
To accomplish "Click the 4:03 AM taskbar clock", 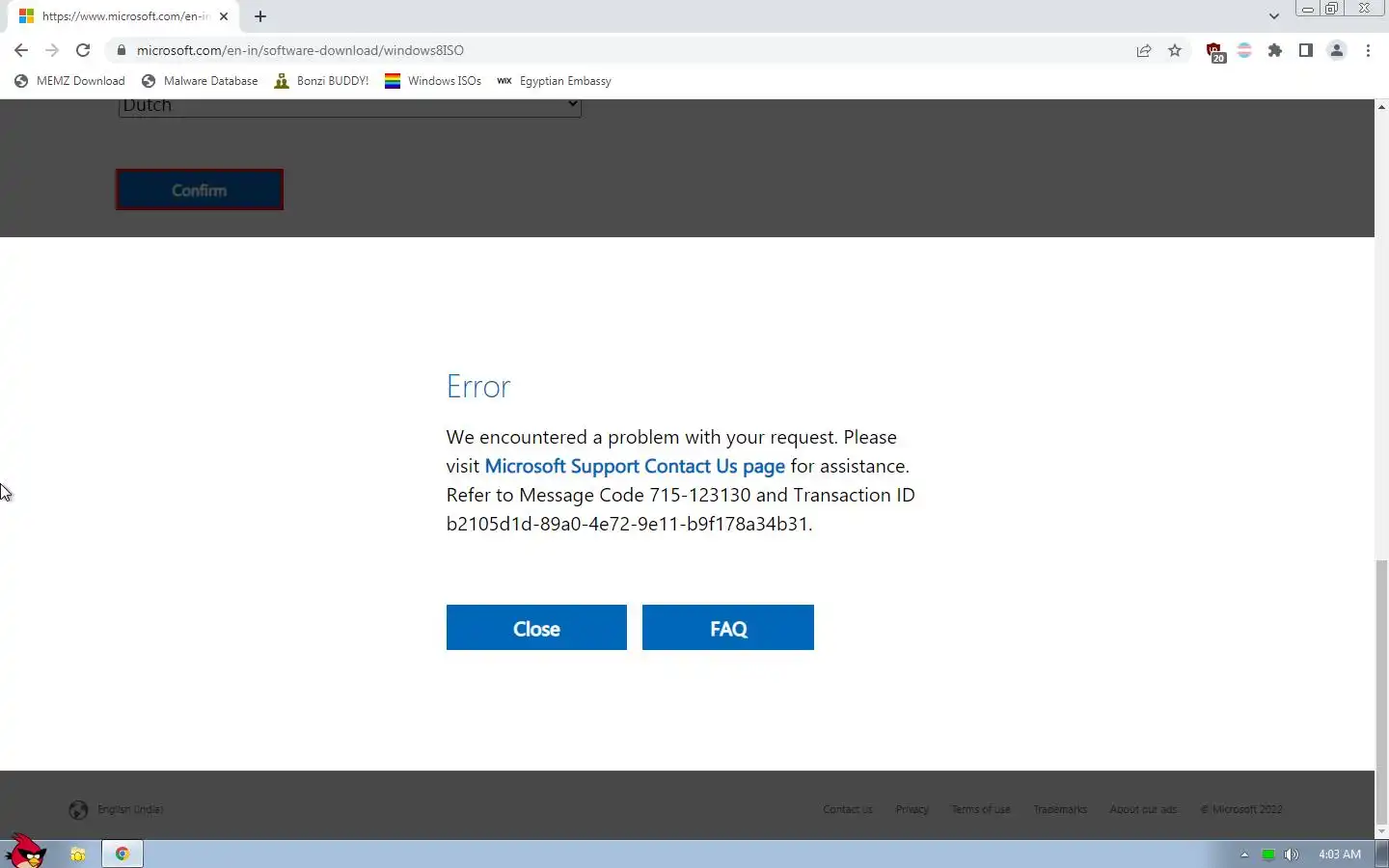I will [1340, 854].
